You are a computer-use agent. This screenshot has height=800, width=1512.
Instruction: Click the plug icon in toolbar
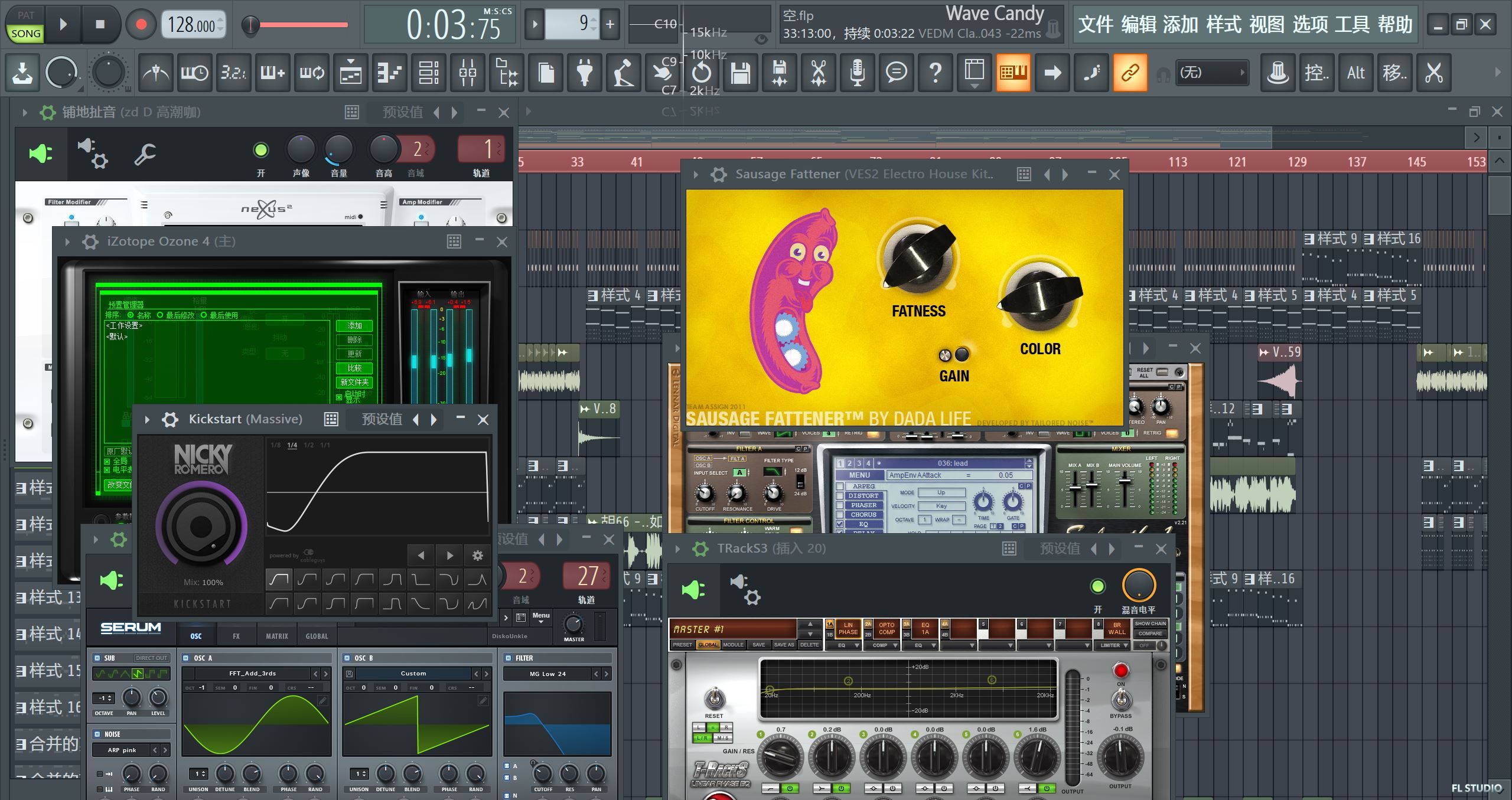click(x=584, y=73)
